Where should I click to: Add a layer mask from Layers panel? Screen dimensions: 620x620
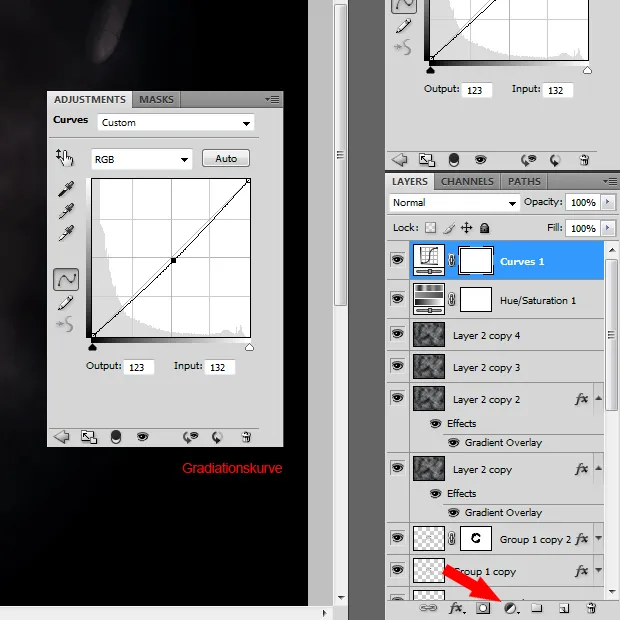click(x=483, y=607)
